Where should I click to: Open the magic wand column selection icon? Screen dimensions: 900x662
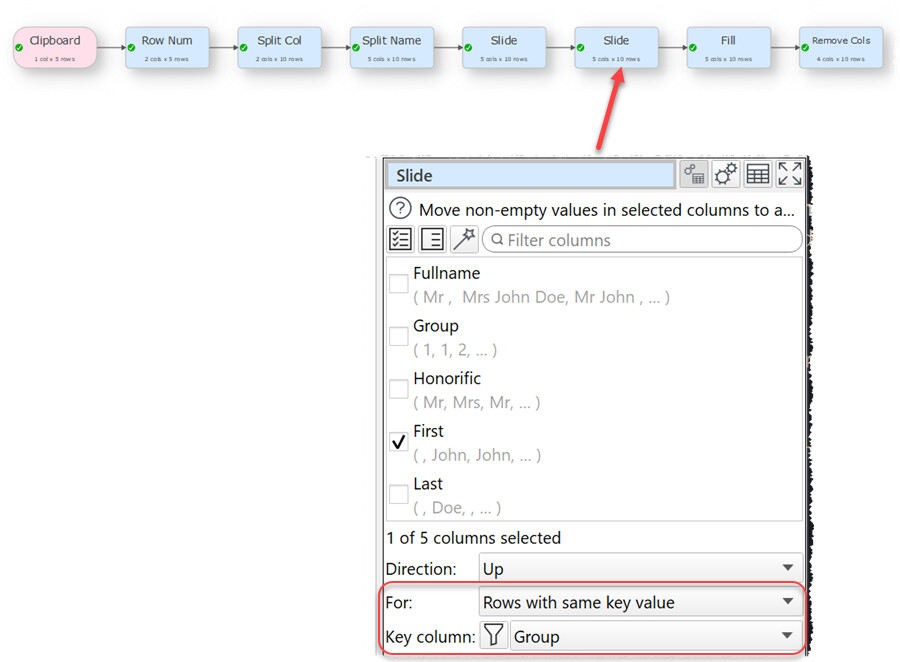click(x=464, y=239)
